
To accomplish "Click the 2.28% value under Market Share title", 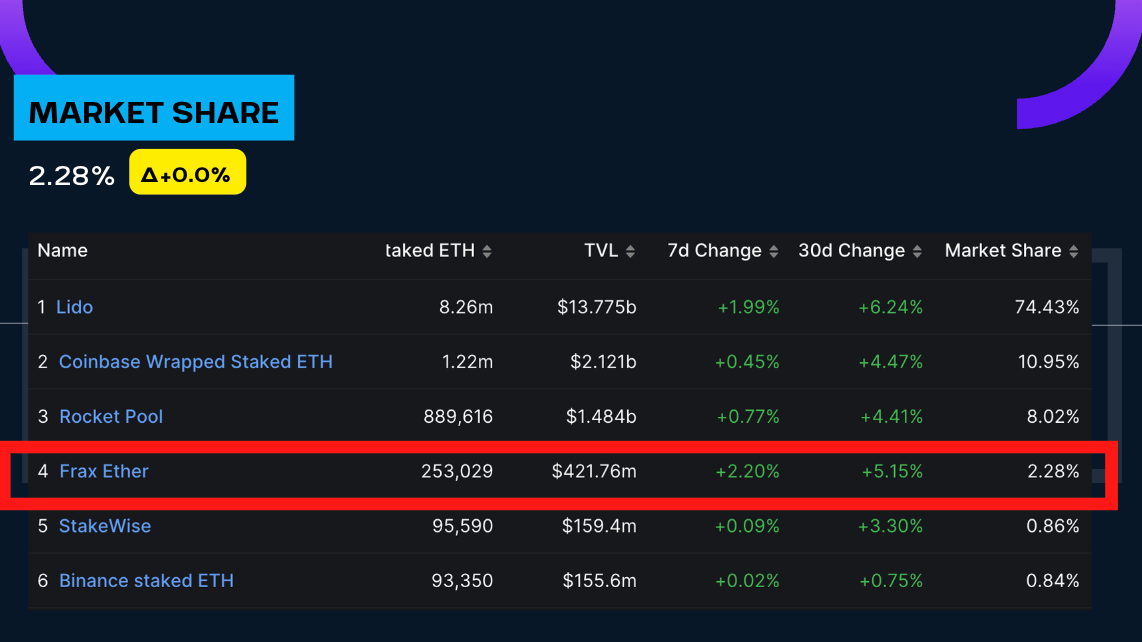I will coord(72,176).
